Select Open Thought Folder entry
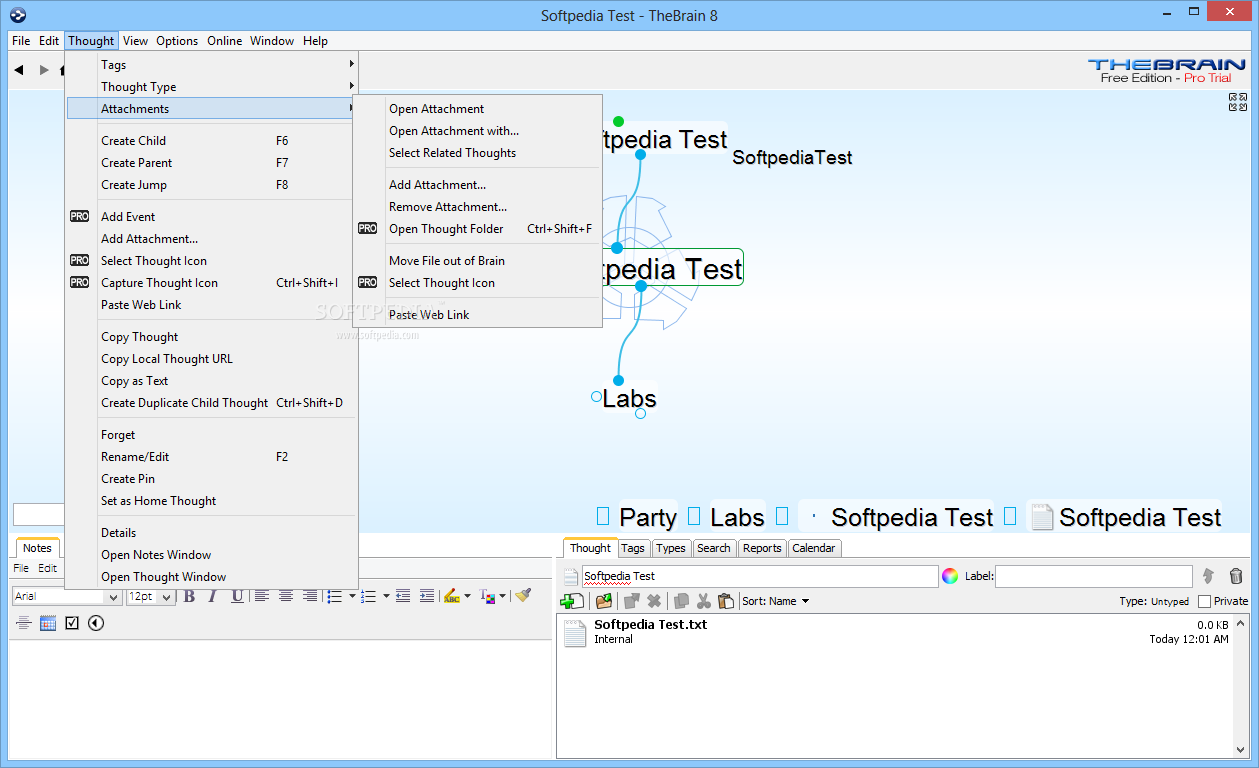 click(478, 229)
